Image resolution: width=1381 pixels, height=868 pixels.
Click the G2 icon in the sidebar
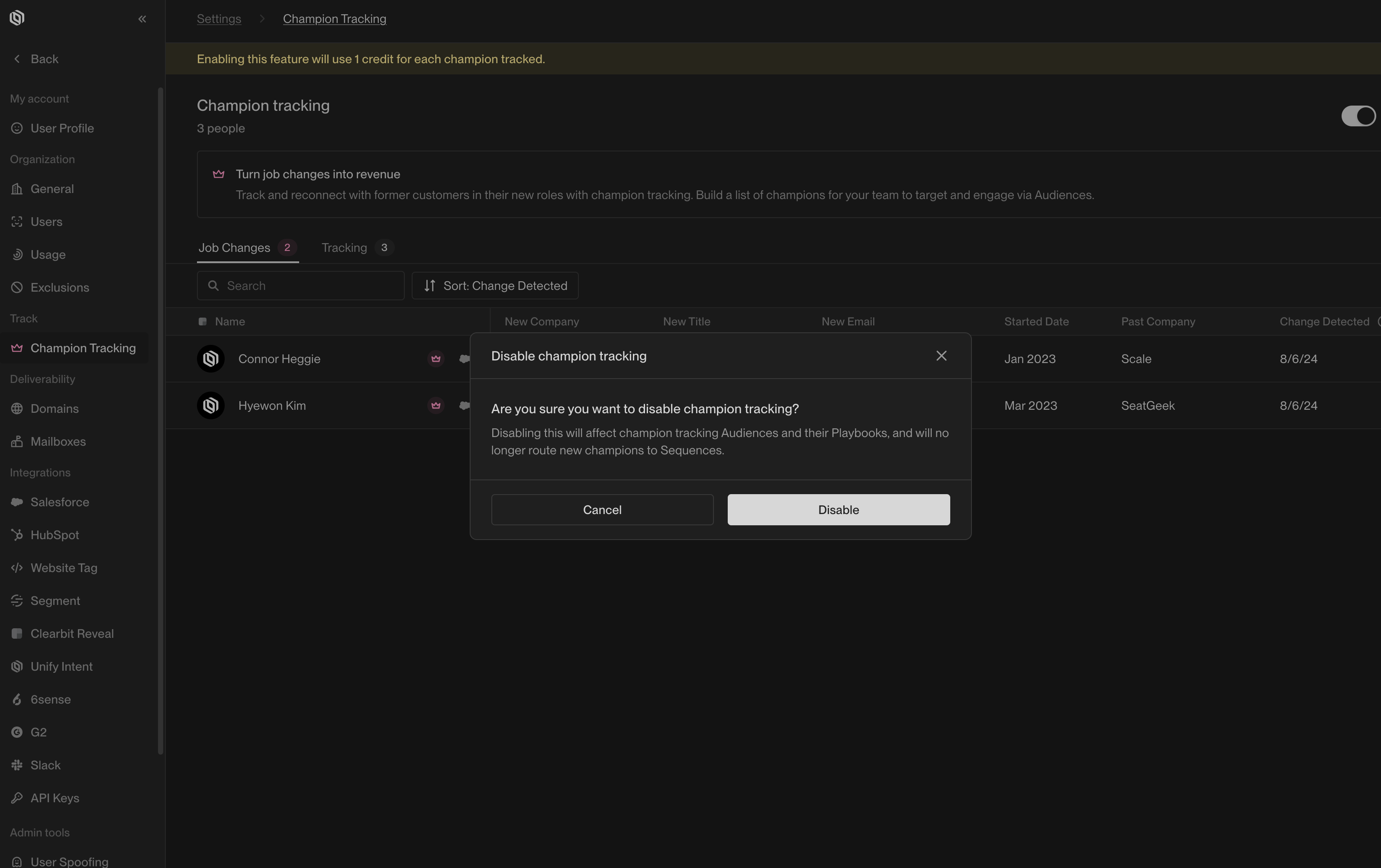(16, 732)
